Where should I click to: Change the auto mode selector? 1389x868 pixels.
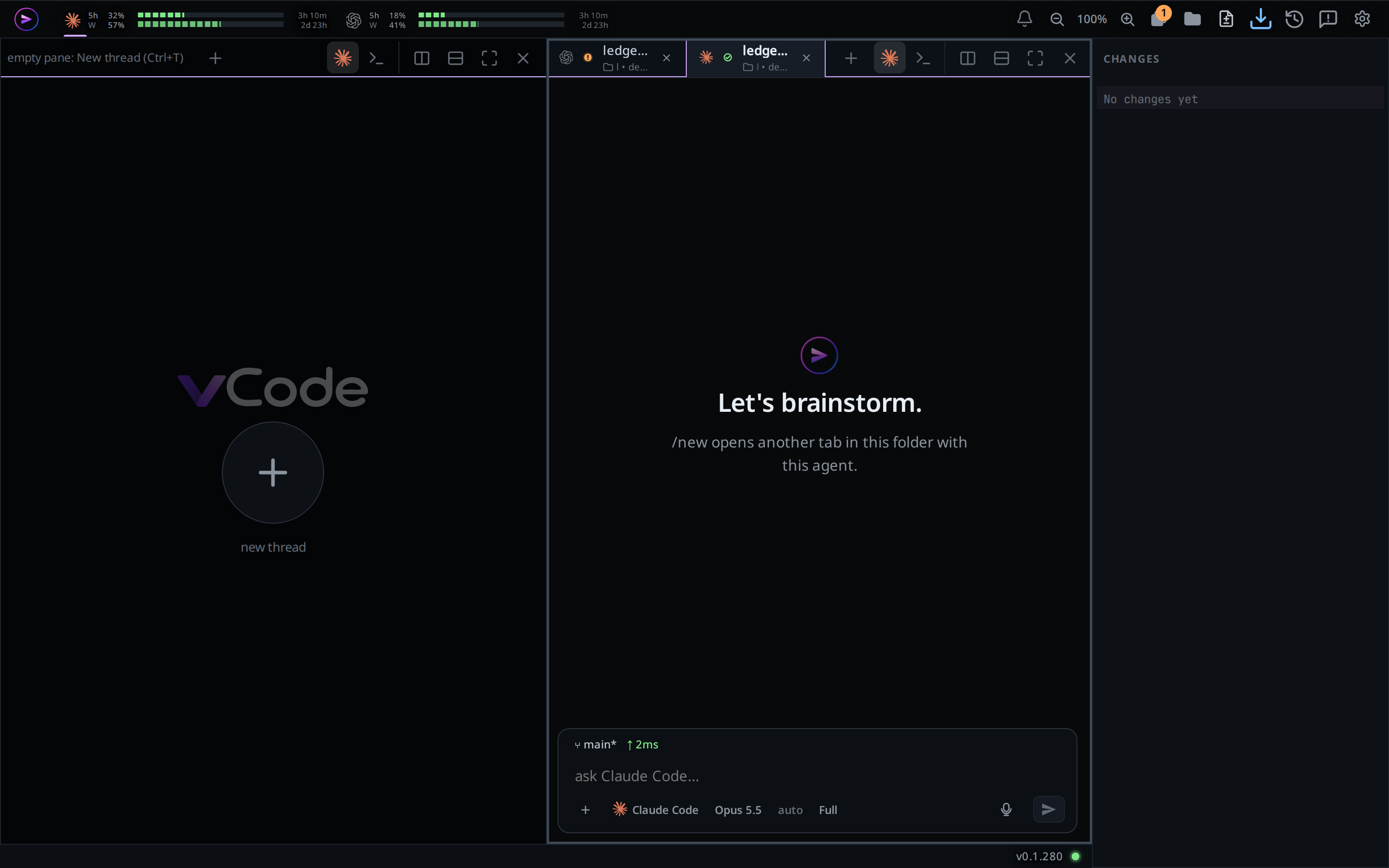pos(790,810)
